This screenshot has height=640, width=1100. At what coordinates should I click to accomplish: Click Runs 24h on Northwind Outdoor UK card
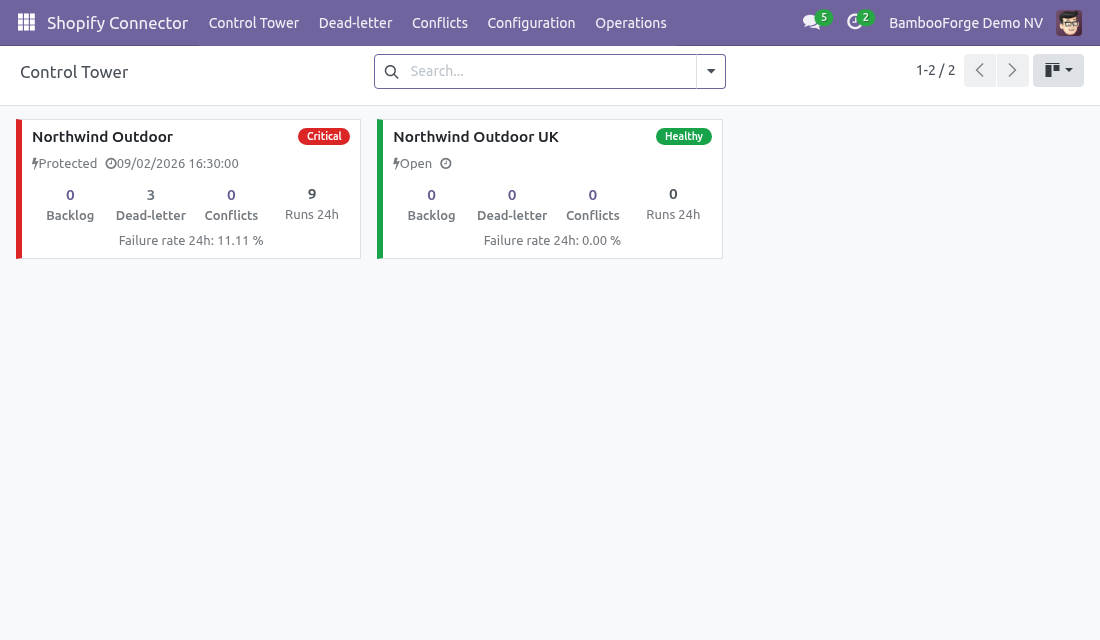point(673,204)
